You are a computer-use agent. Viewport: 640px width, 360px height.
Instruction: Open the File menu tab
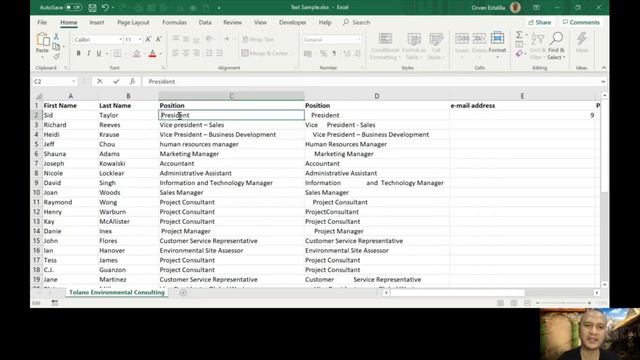(42, 22)
